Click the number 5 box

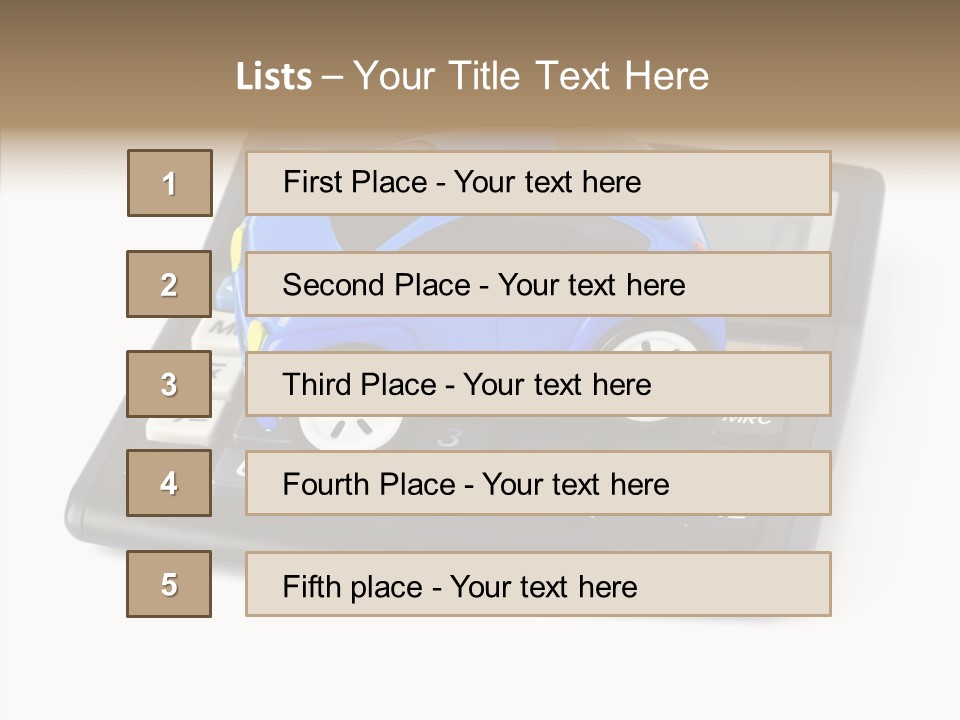click(169, 584)
